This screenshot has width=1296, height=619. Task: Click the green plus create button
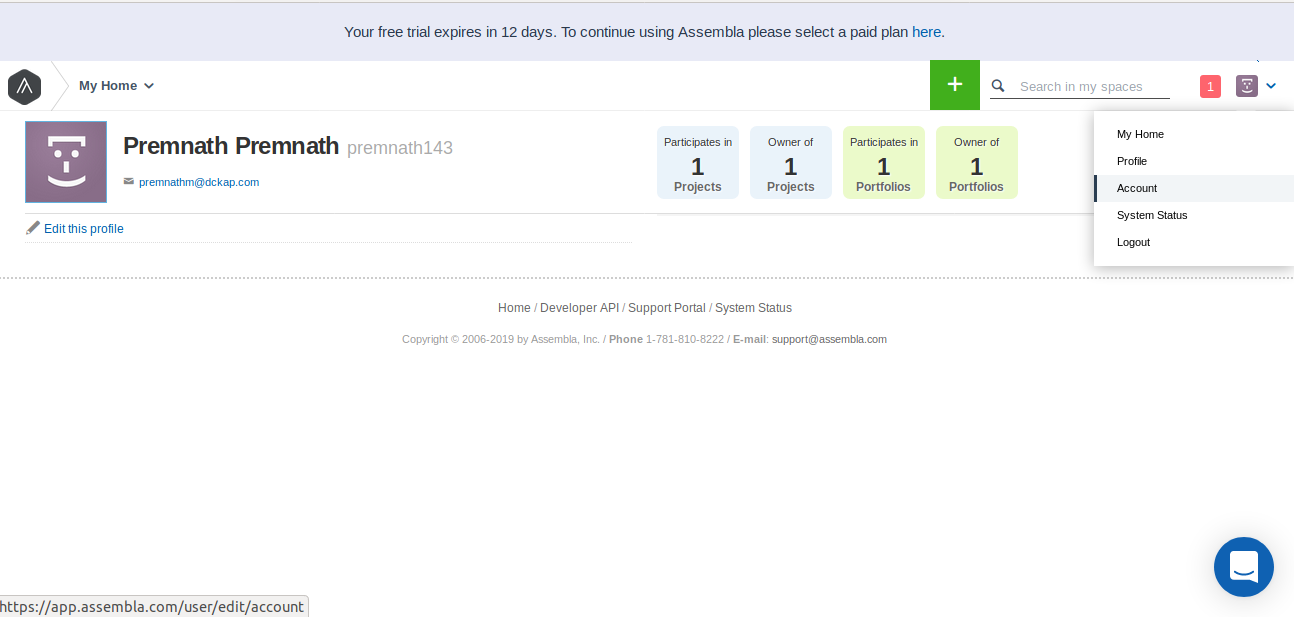coord(955,85)
